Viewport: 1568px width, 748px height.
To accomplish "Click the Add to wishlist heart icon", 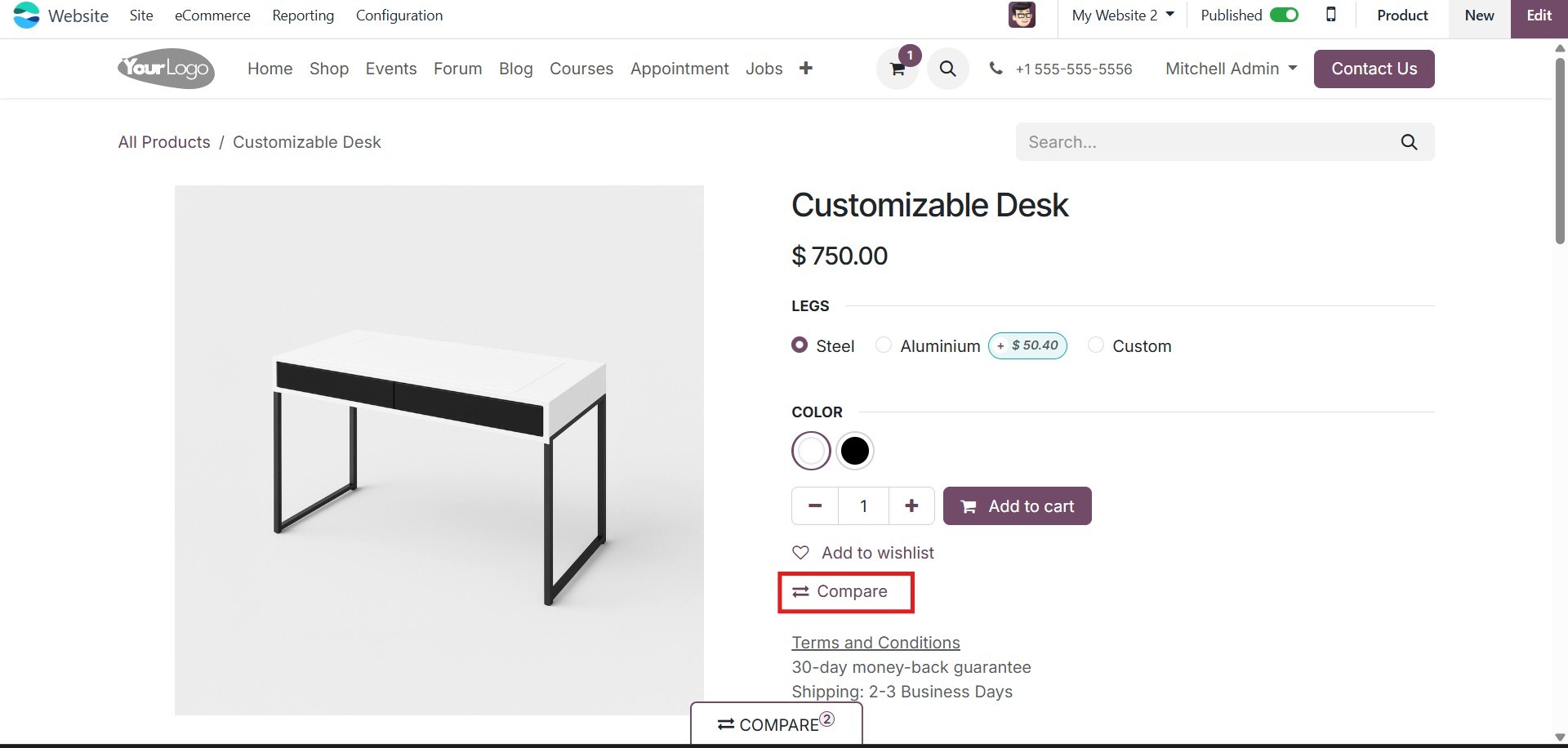I will point(801,553).
